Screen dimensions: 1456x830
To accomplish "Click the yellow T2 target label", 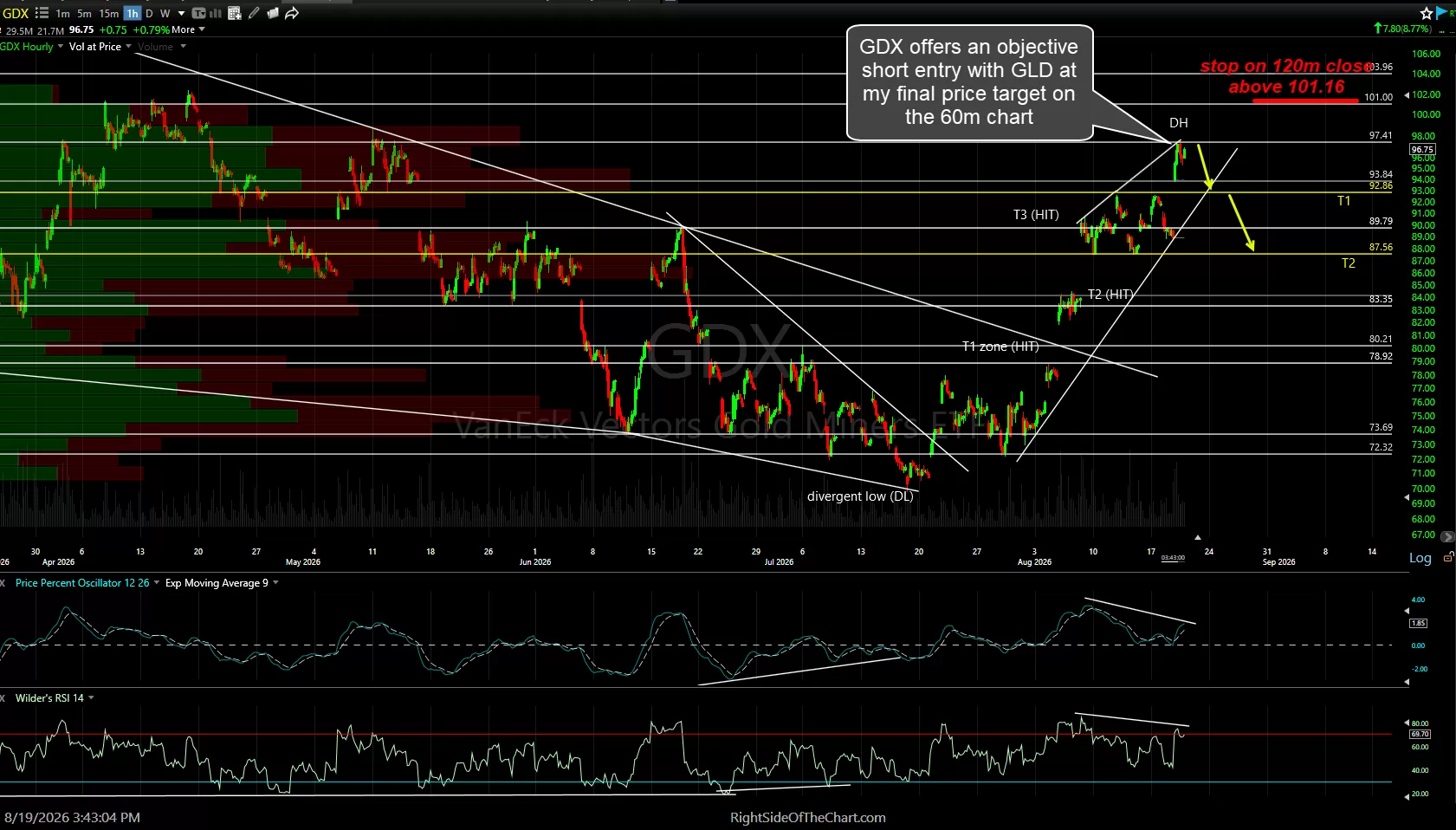I will point(1349,263).
